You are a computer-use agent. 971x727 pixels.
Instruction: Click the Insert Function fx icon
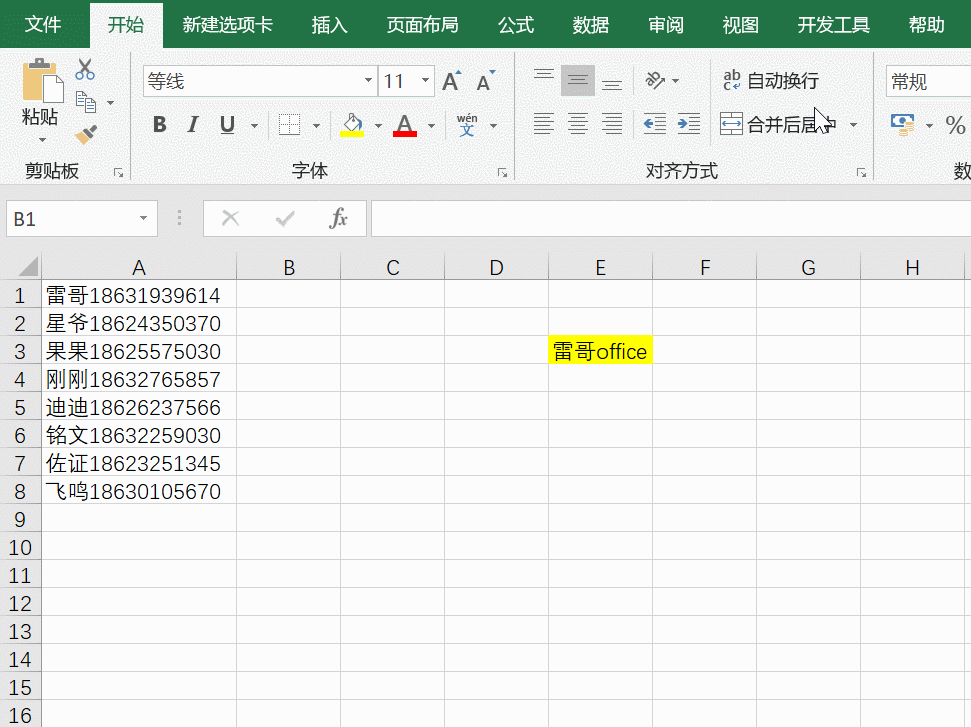click(x=339, y=218)
